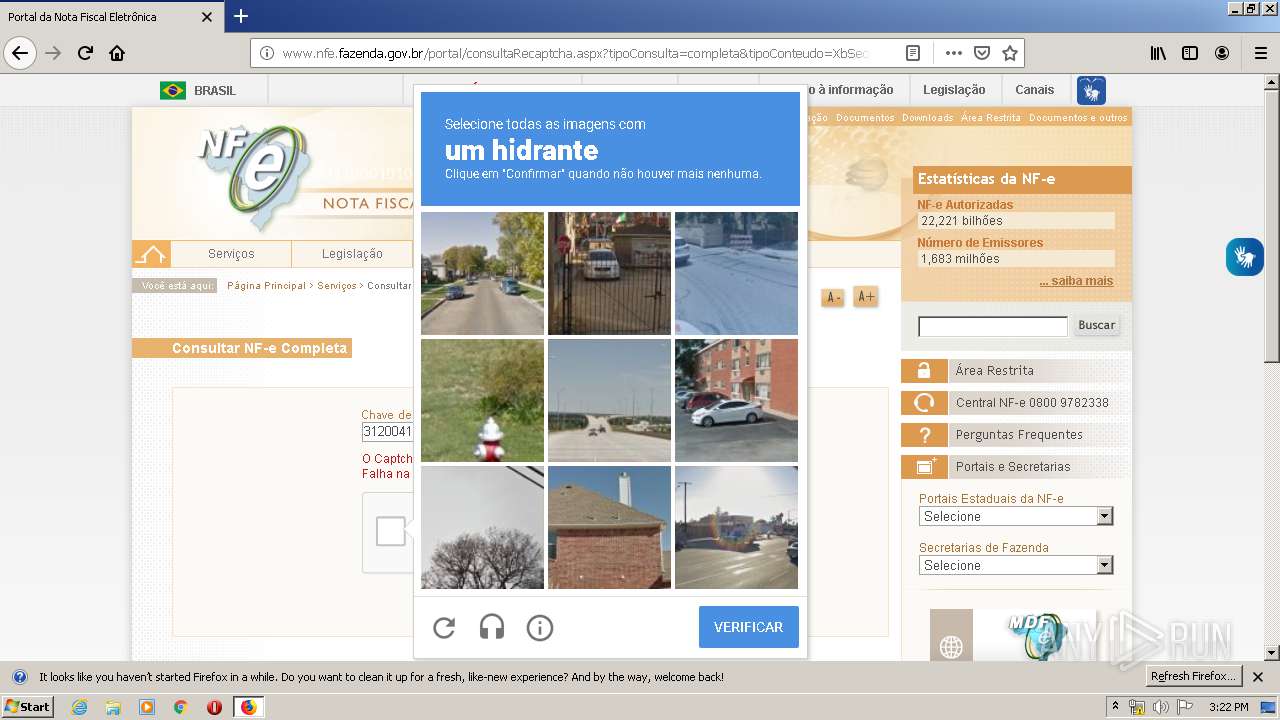The width and height of the screenshot is (1280, 720).
Task: Expand Secretarias de Fazenda dropdown
Action: pos(1016,565)
